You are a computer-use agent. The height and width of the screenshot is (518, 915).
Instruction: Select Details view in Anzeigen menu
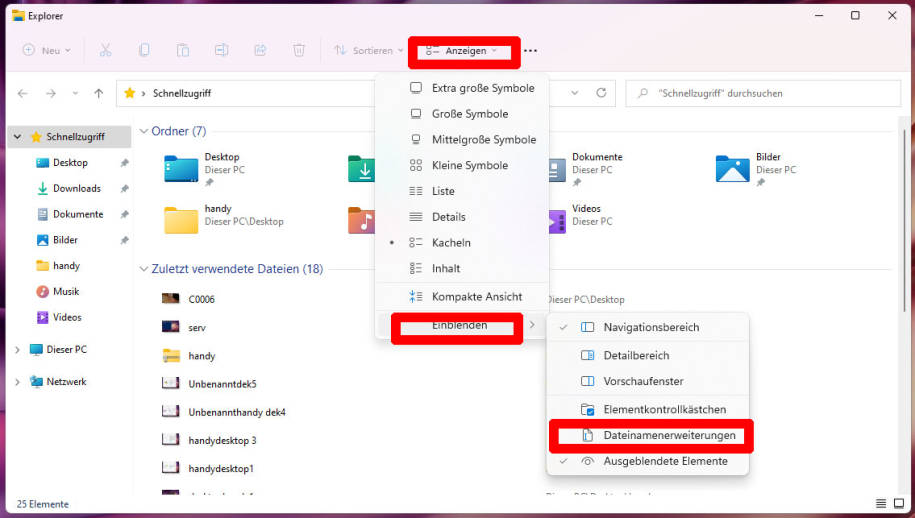coord(448,217)
